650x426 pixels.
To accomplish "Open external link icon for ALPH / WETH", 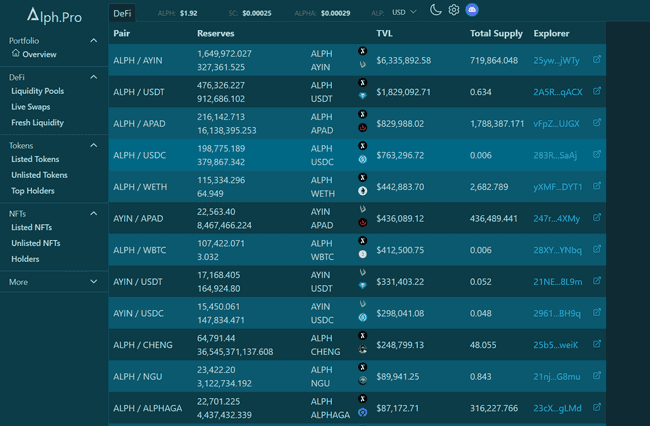I will (598, 187).
